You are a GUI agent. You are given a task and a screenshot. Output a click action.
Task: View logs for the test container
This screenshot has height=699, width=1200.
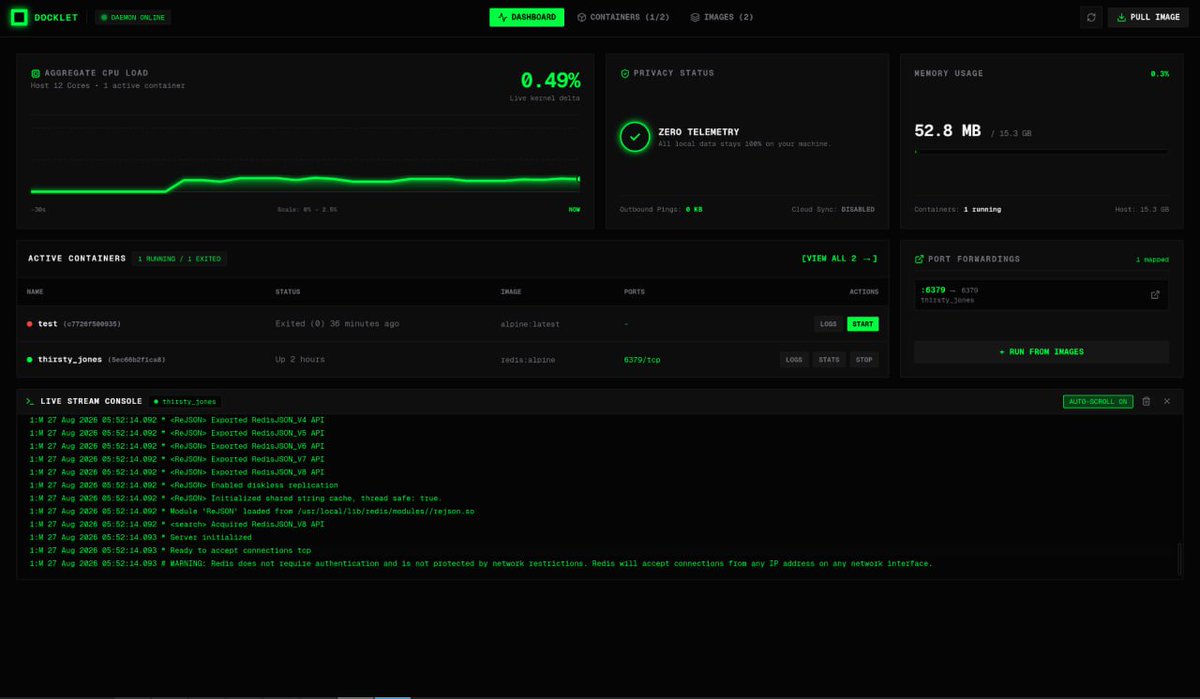pyautogui.click(x=828, y=324)
